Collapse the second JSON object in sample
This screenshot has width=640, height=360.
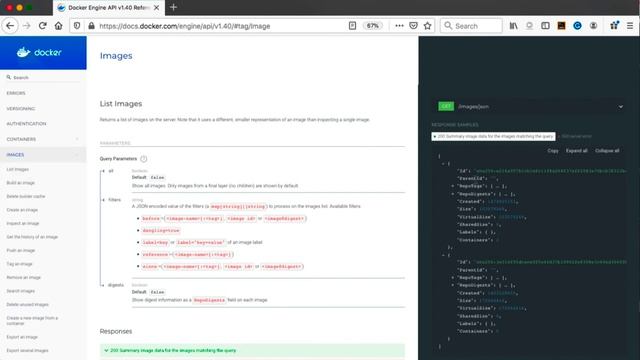(443, 255)
